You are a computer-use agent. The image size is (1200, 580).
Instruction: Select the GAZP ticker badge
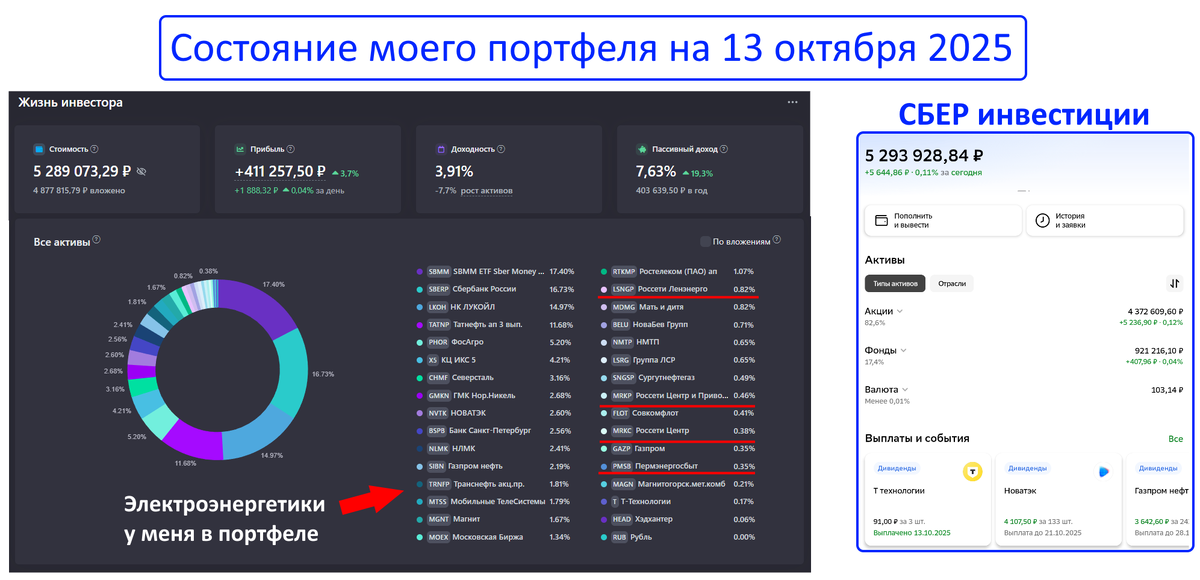622,449
